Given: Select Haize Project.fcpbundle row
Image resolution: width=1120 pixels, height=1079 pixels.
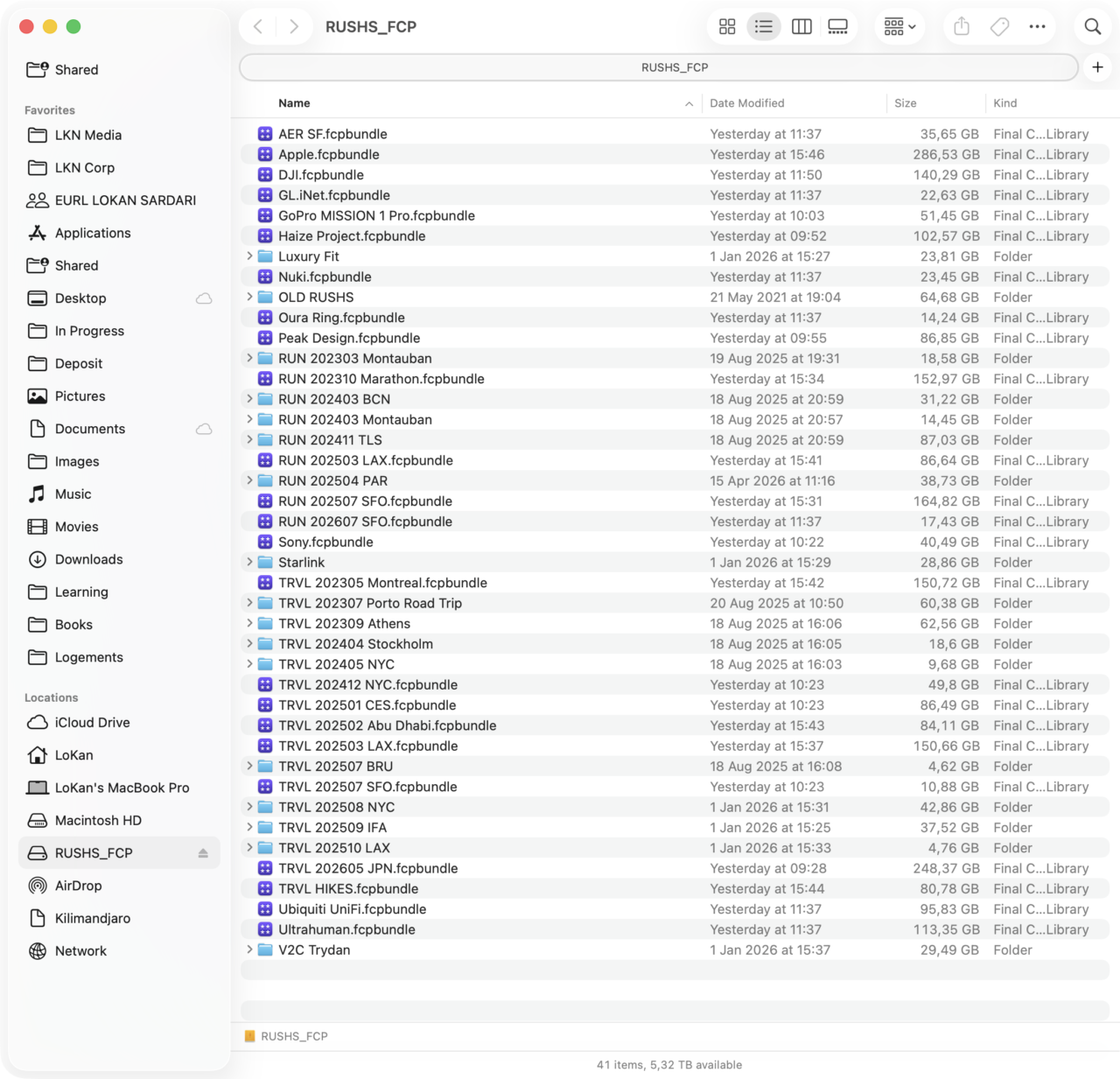Looking at the screenshot, I should tap(675, 236).
